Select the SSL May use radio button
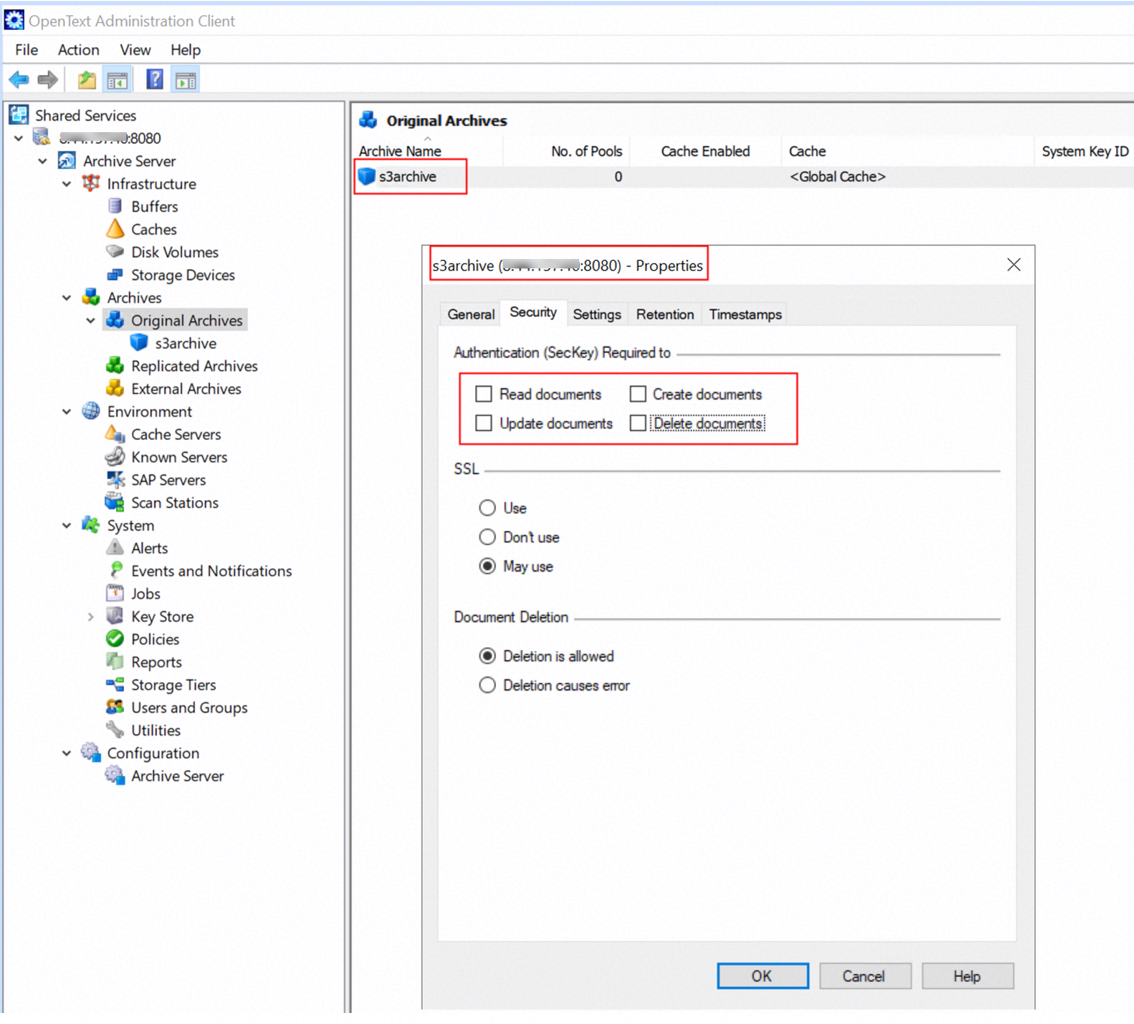The image size is (1134, 1024). coord(487,566)
